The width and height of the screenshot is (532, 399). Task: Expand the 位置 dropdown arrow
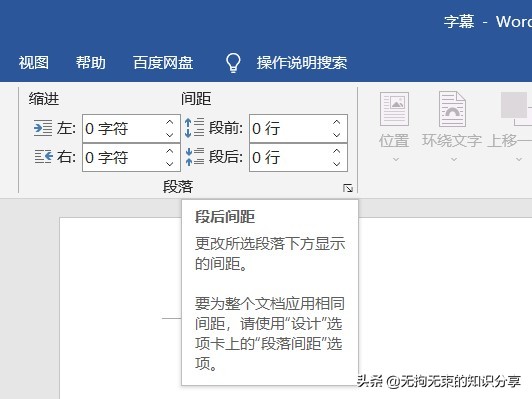click(x=396, y=159)
